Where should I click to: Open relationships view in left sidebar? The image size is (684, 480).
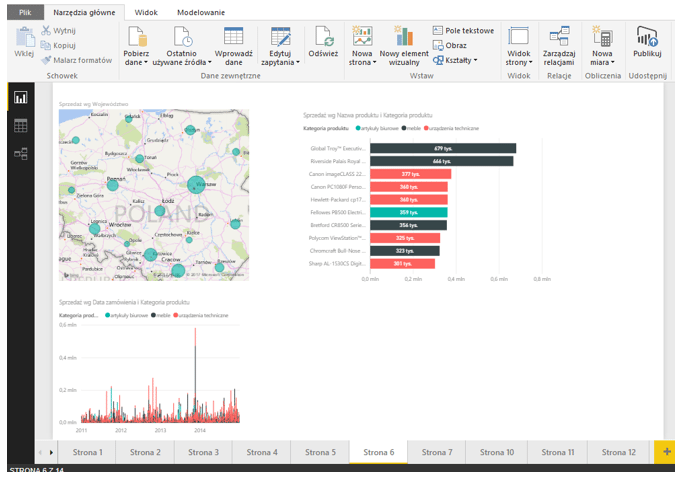(20, 153)
